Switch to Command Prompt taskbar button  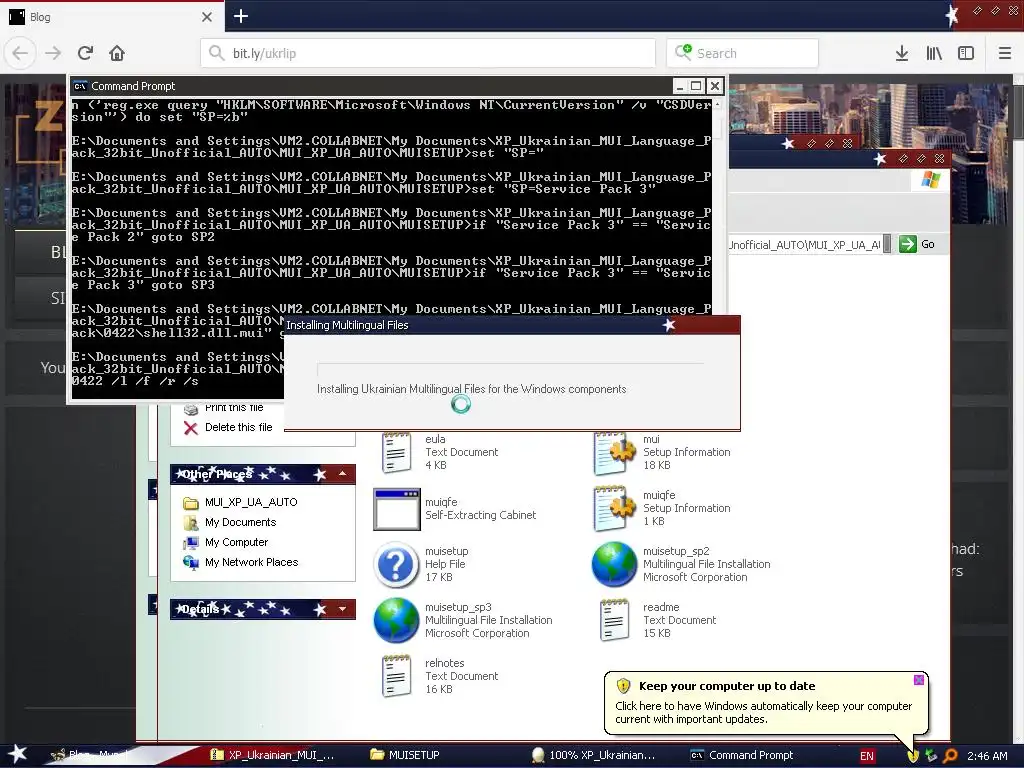743,755
